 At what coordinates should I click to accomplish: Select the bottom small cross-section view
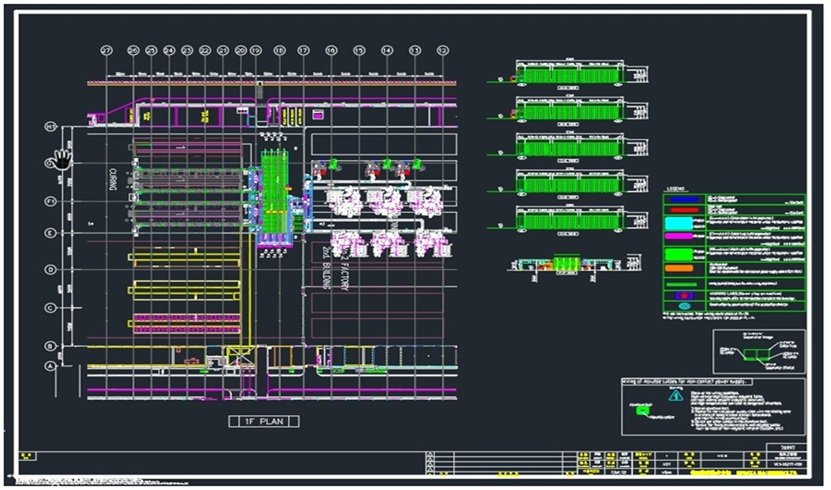(567, 264)
